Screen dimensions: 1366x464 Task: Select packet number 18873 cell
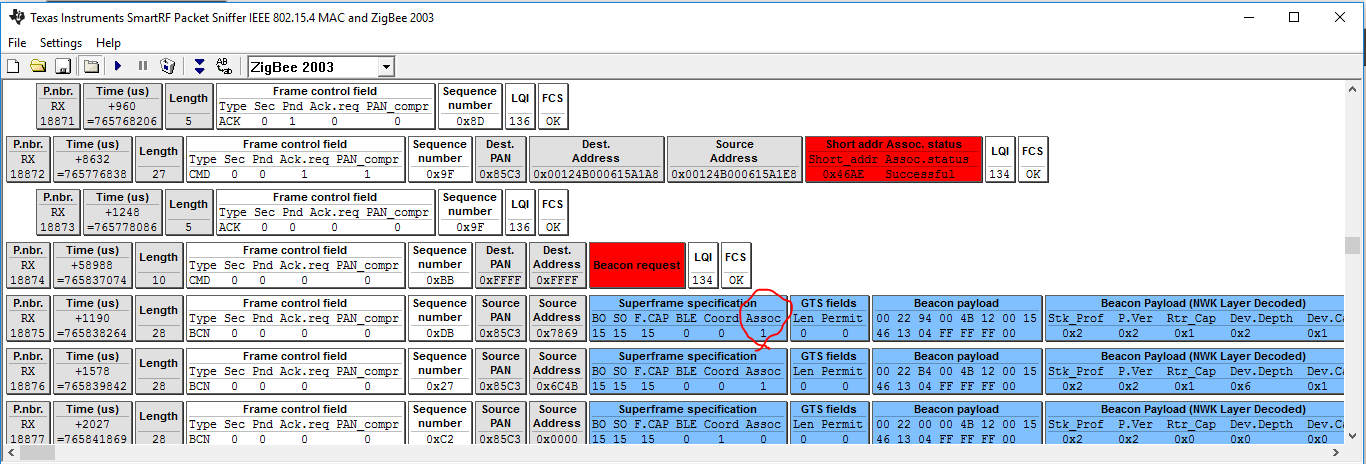click(x=58, y=212)
